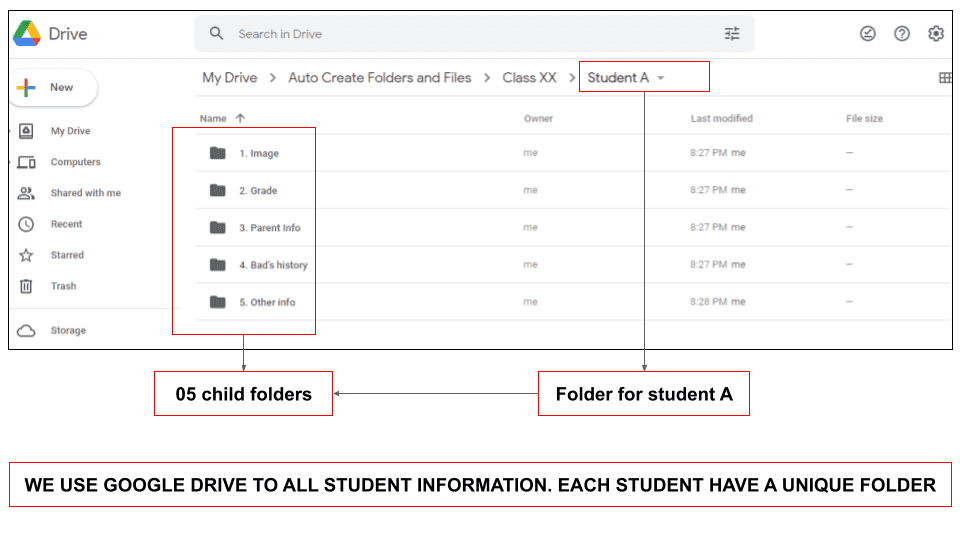
Task: Toggle name sort direction arrow
Action: pyautogui.click(x=240, y=118)
